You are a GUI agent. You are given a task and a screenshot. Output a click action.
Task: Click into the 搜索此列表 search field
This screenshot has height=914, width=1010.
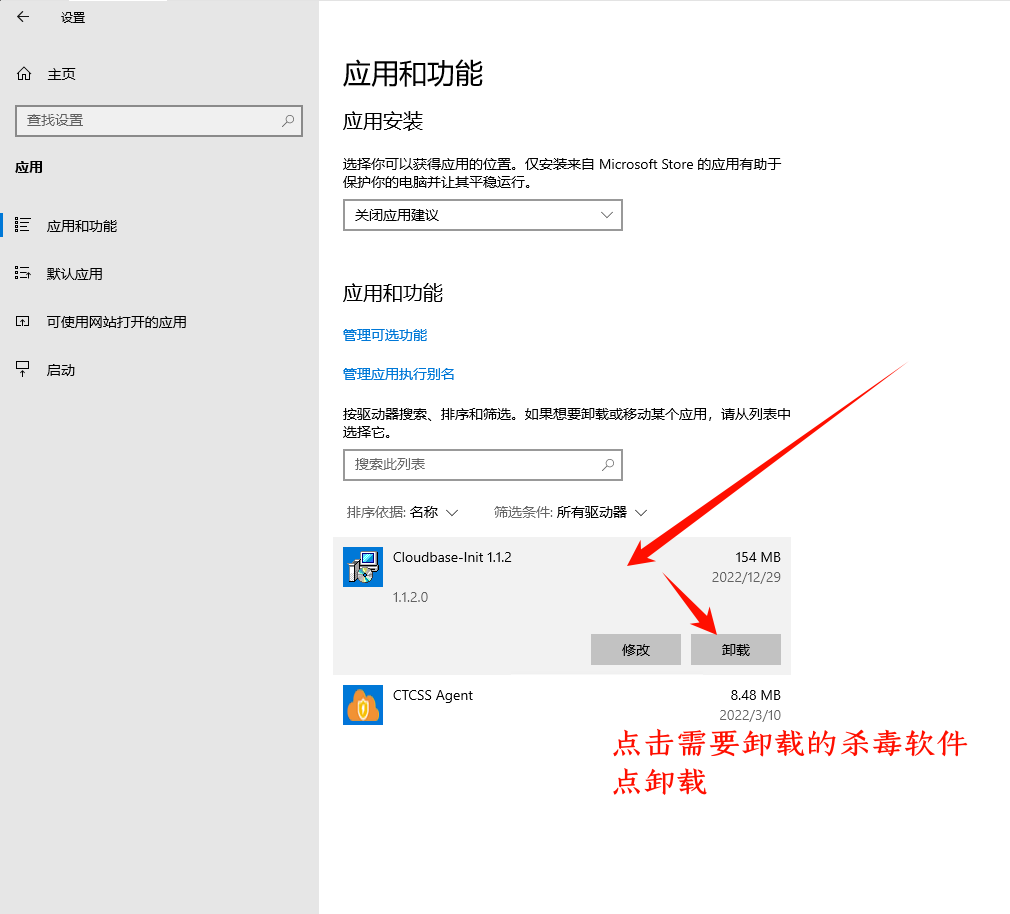pos(470,465)
